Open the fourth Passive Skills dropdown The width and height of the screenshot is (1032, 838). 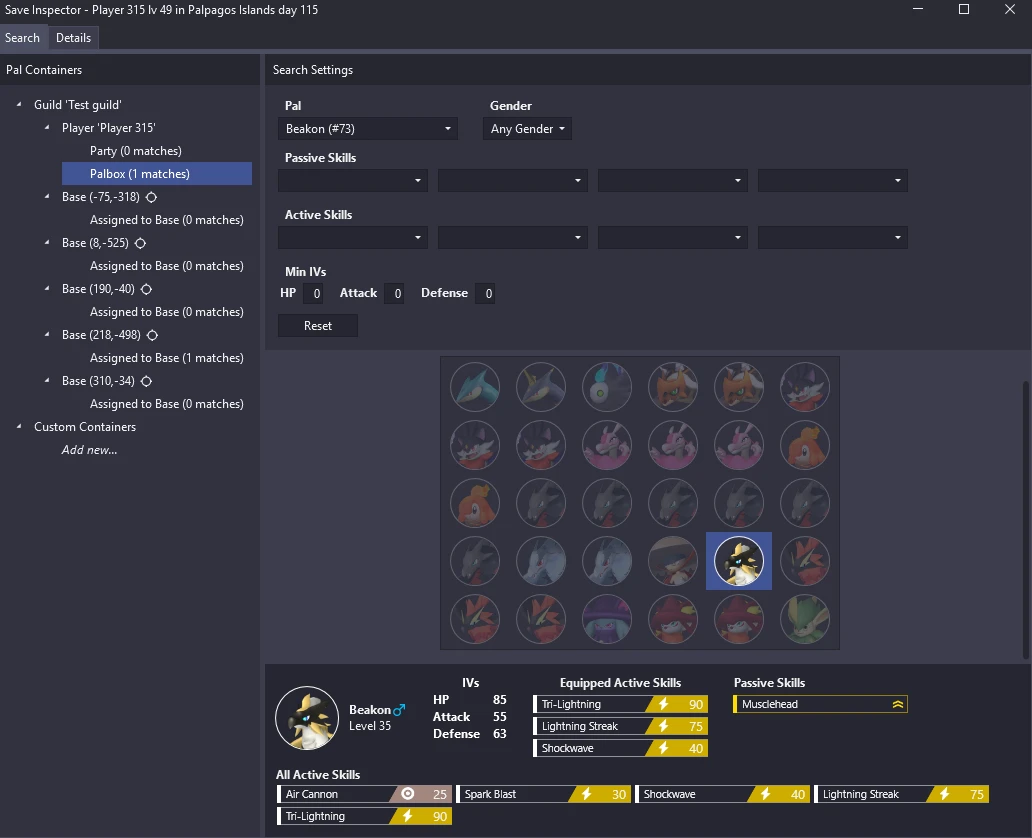pyautogui.click(x=833, y=180)
